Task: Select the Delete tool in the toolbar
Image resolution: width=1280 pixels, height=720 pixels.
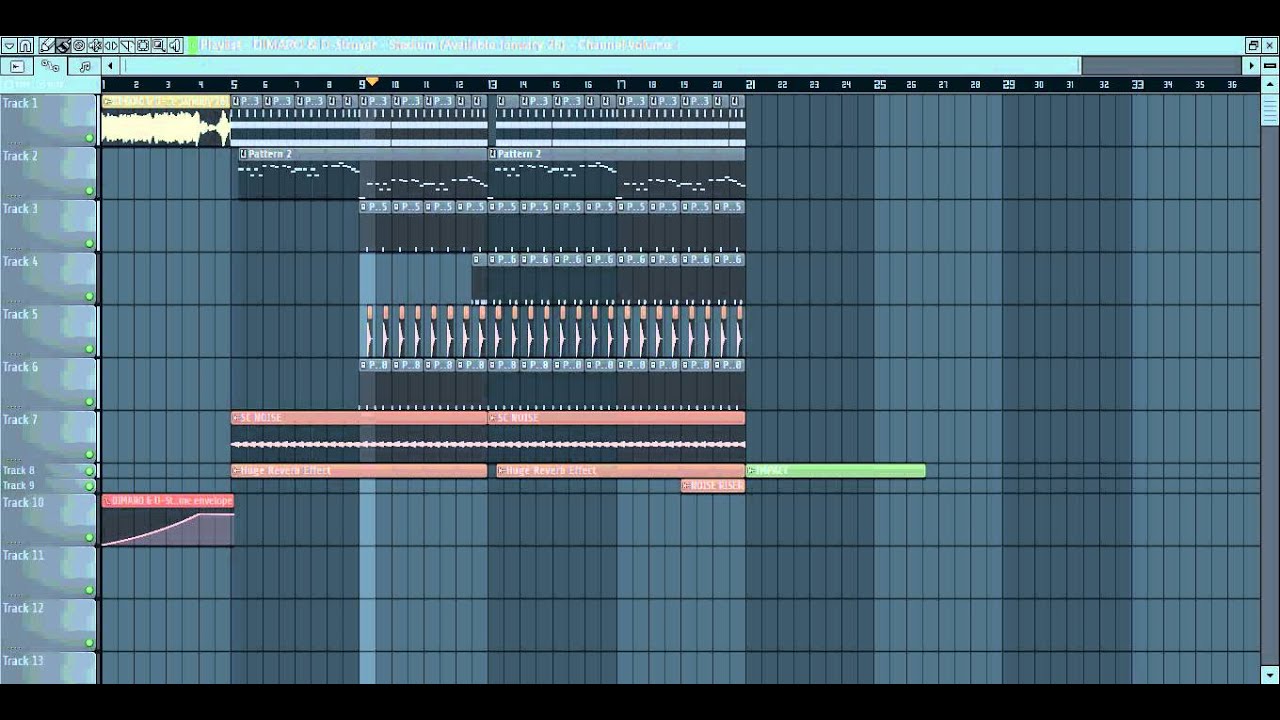Action: click(x=79, y=46)
